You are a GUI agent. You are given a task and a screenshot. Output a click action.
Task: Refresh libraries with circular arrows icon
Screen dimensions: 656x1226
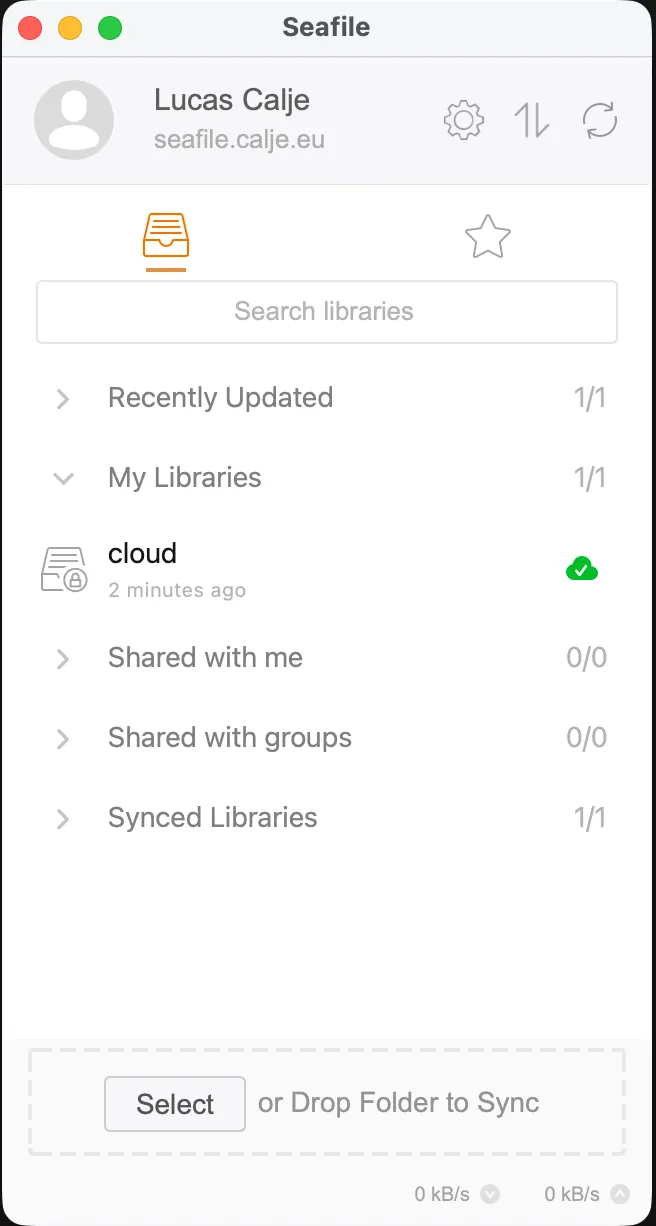600,121
